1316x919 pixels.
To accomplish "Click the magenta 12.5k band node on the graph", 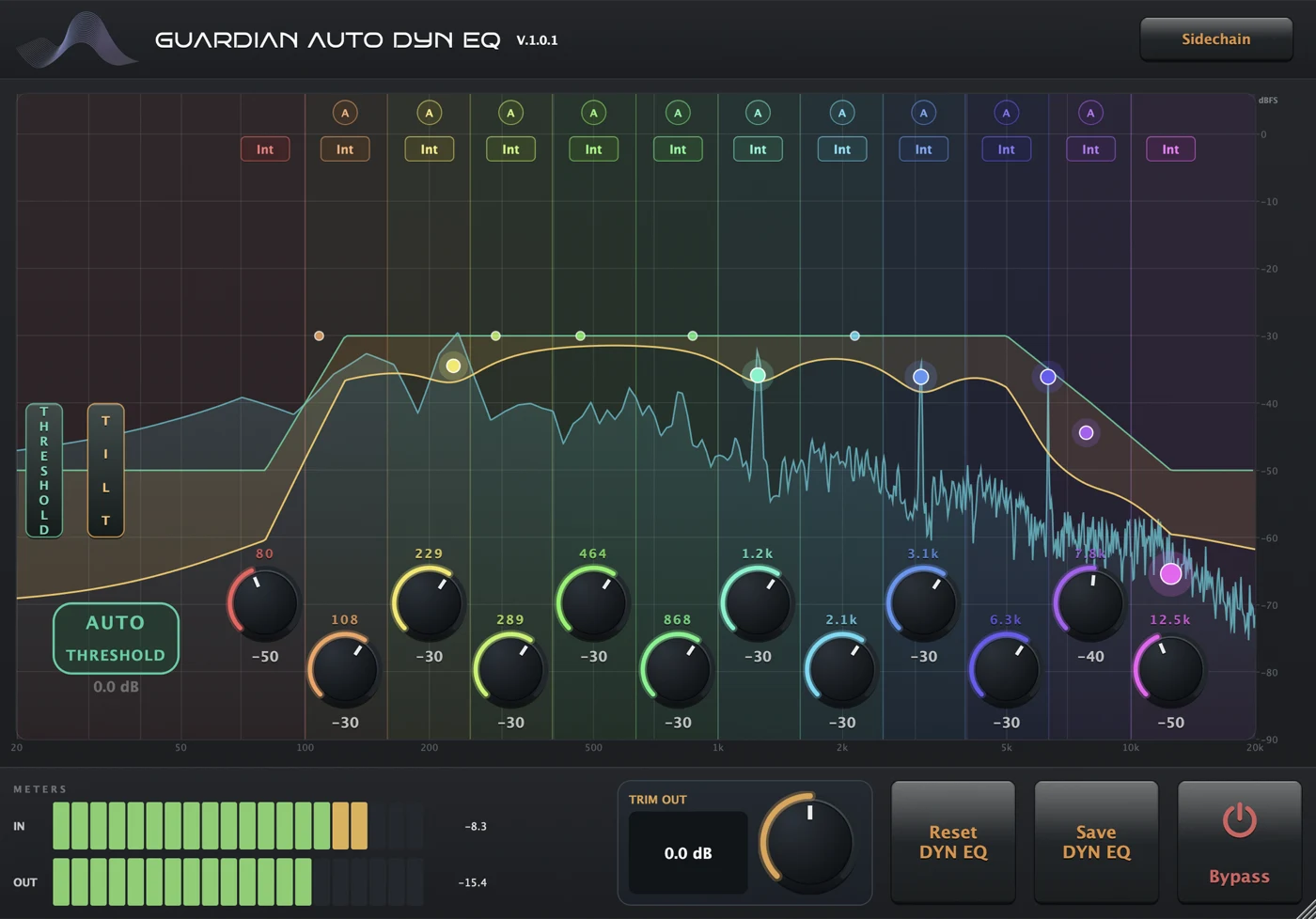I will (1170, 573).
